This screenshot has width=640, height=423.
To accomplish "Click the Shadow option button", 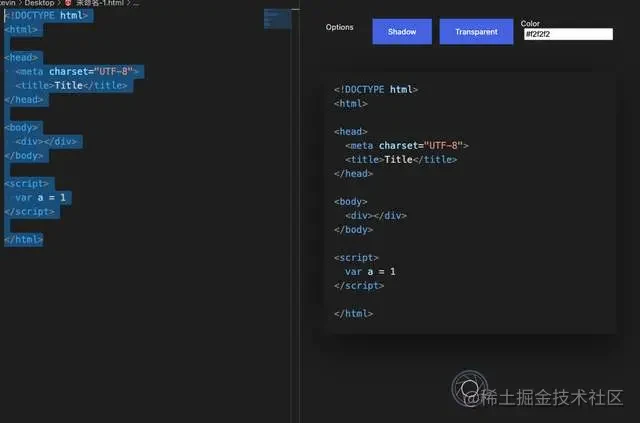I will click(402, 31).
